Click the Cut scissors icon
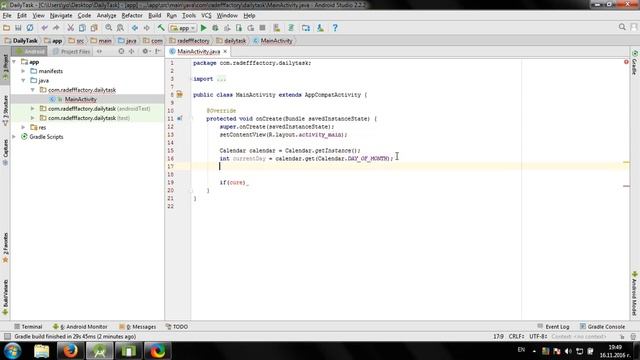Screen dimensions: 640x360 70,28
